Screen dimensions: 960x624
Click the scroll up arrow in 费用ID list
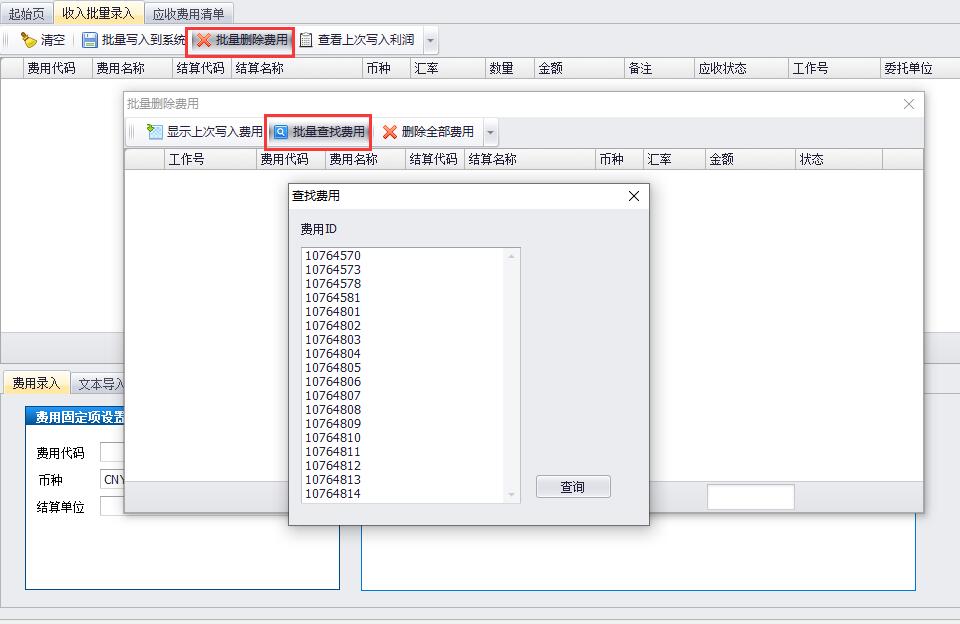click(x=511, y=256)
